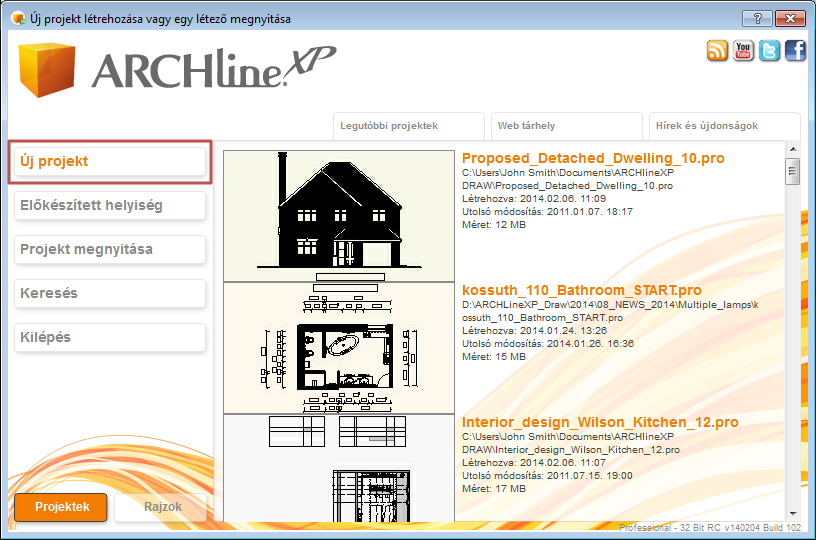Click 'Méret: 12 MB' text
Viewport: 816px width, 540px height.
tap(494, 225)
